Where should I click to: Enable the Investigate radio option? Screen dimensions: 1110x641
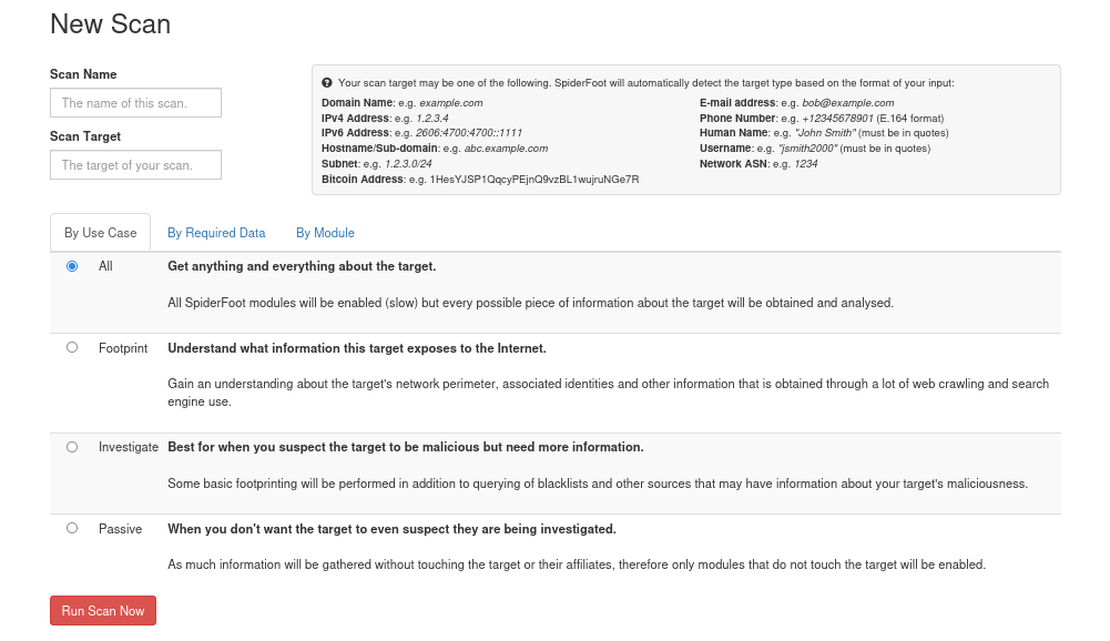pyautogui.click(x=72, y=447)
